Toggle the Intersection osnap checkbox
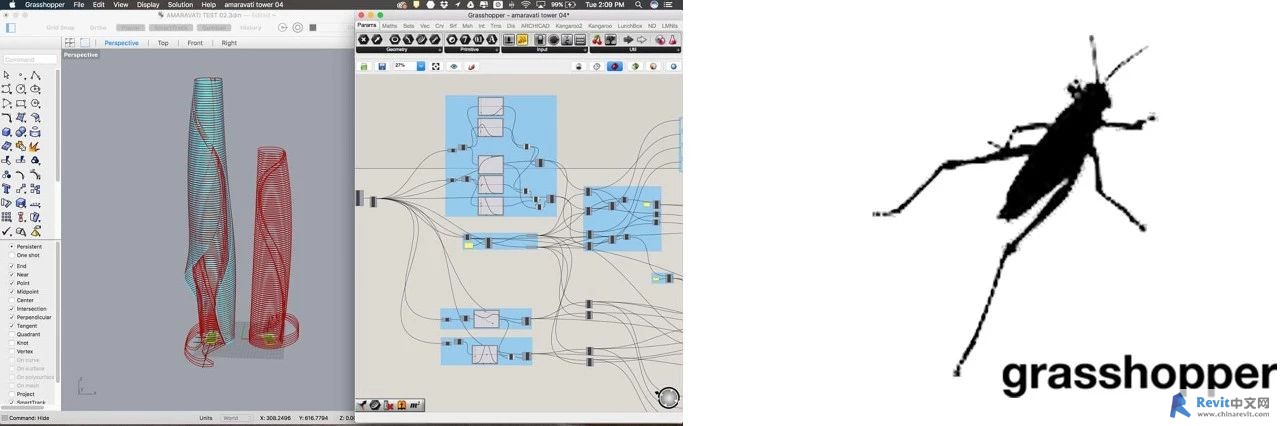 tap(12, 309)
